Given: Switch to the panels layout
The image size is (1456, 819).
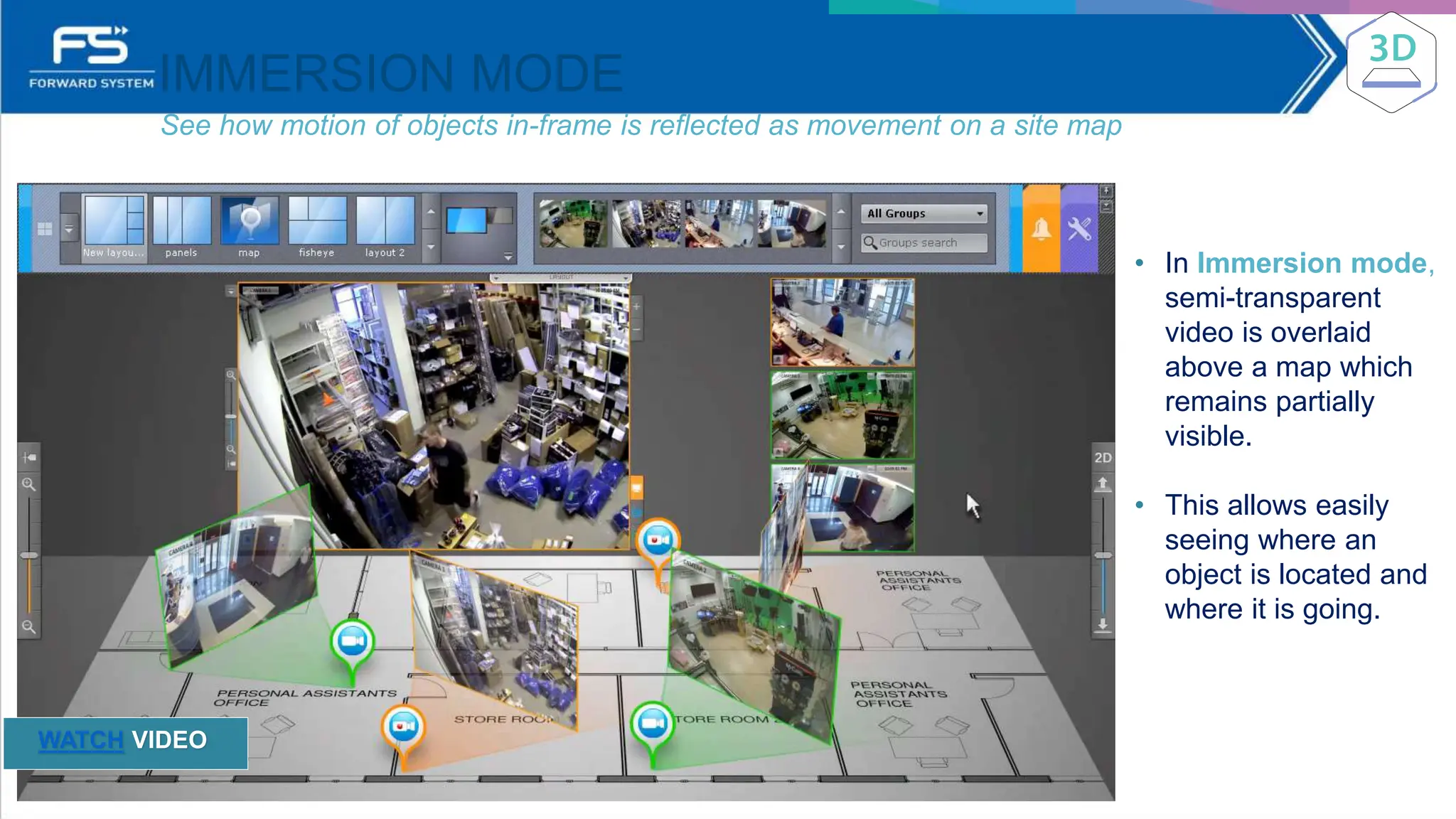Looking at the screenshot, I should 181,228.
